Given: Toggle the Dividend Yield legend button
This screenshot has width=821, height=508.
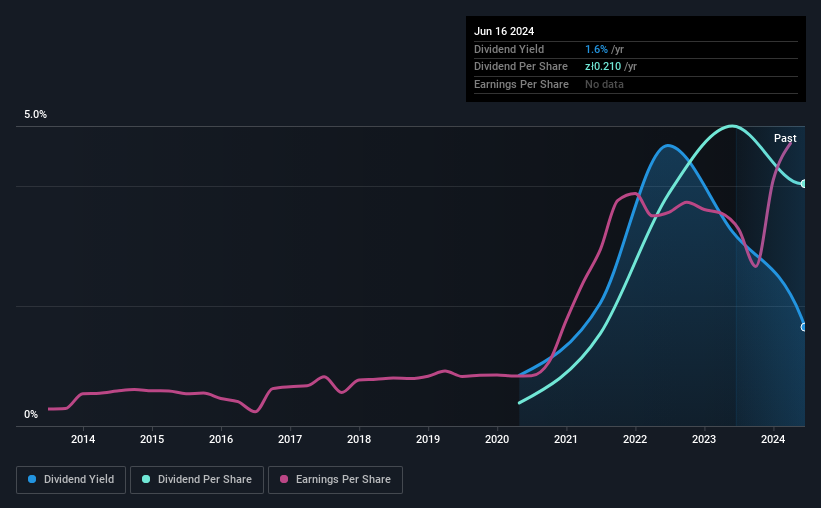Looking at the screenshot, I should coord(71,480).
